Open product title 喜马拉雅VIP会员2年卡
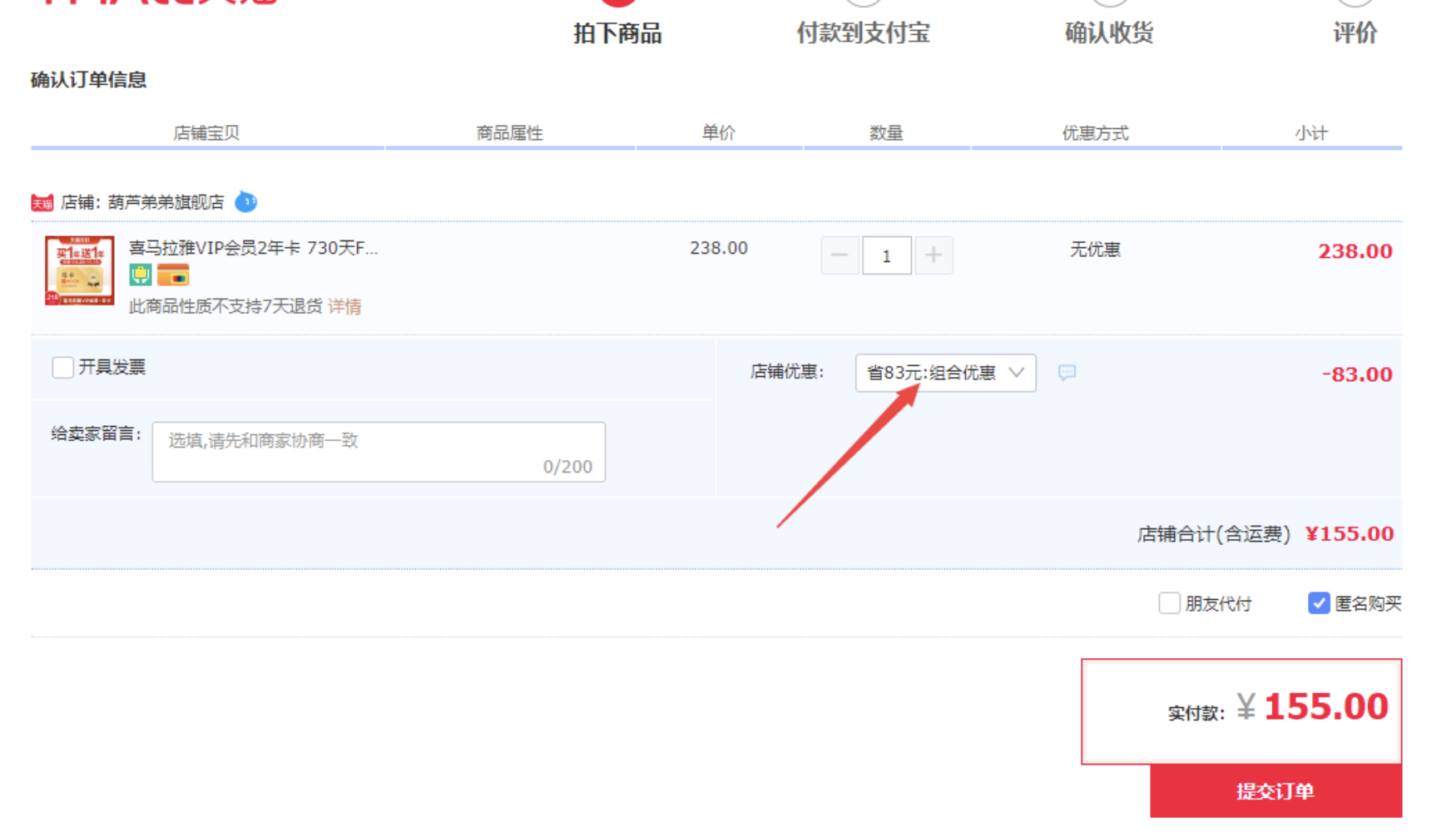The height and width of the screenshot is (837, 1456). click(x=254, y=248)
